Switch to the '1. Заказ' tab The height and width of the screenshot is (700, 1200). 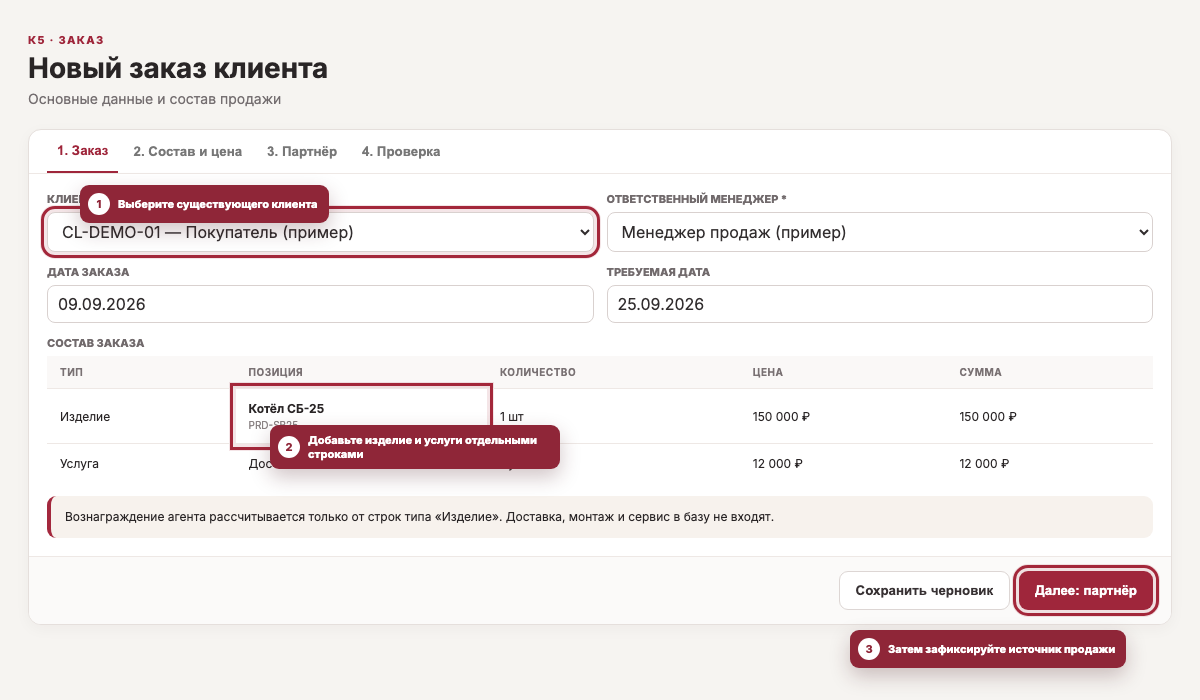83,151
